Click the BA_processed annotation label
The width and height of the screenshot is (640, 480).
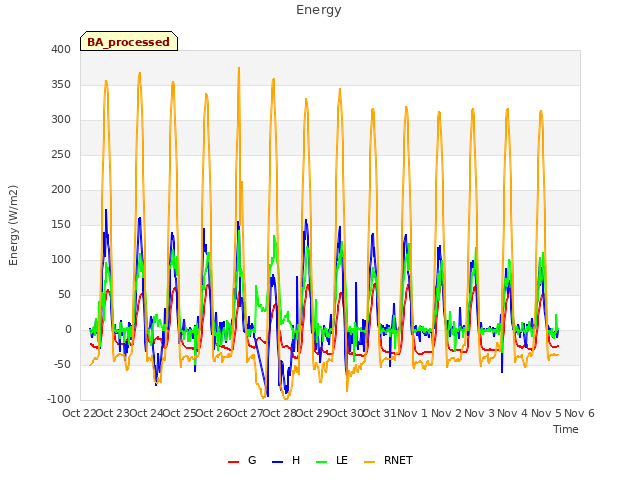click(x=129, y=42)
